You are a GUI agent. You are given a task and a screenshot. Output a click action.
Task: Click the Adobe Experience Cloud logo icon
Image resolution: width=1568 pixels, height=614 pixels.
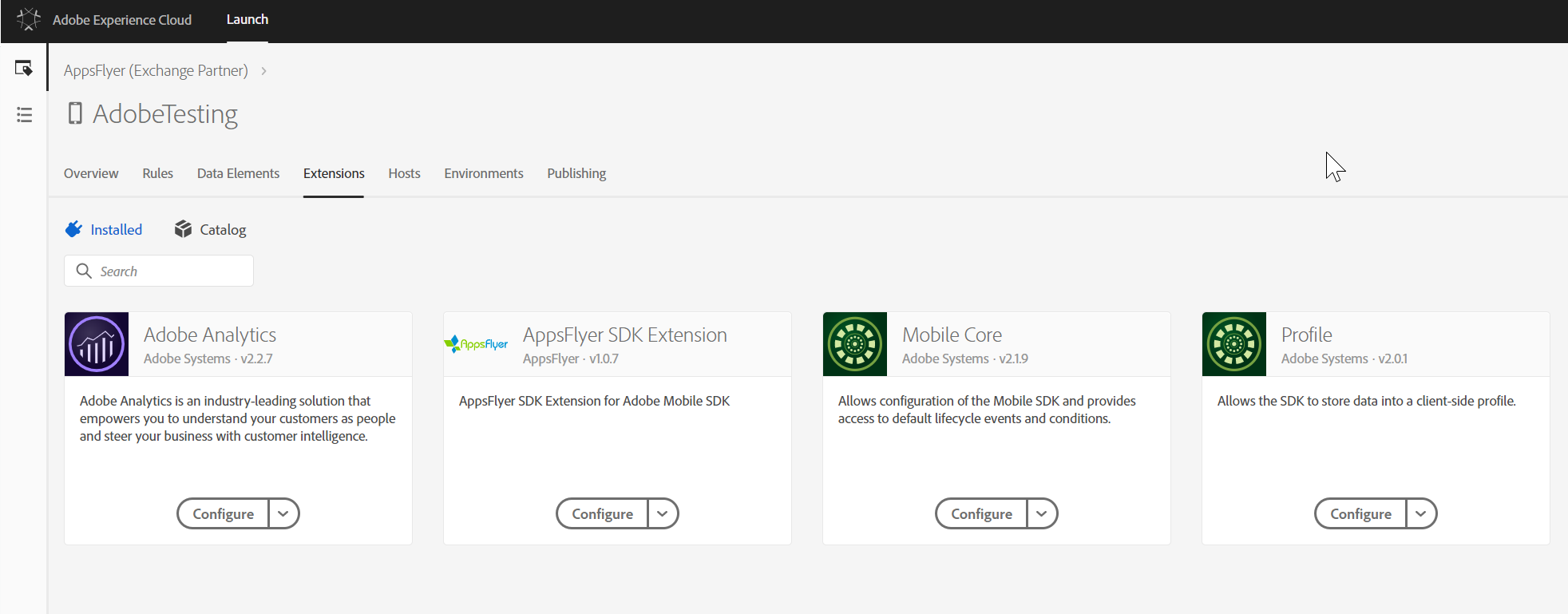pyautogui.click(x=28, y=19)
